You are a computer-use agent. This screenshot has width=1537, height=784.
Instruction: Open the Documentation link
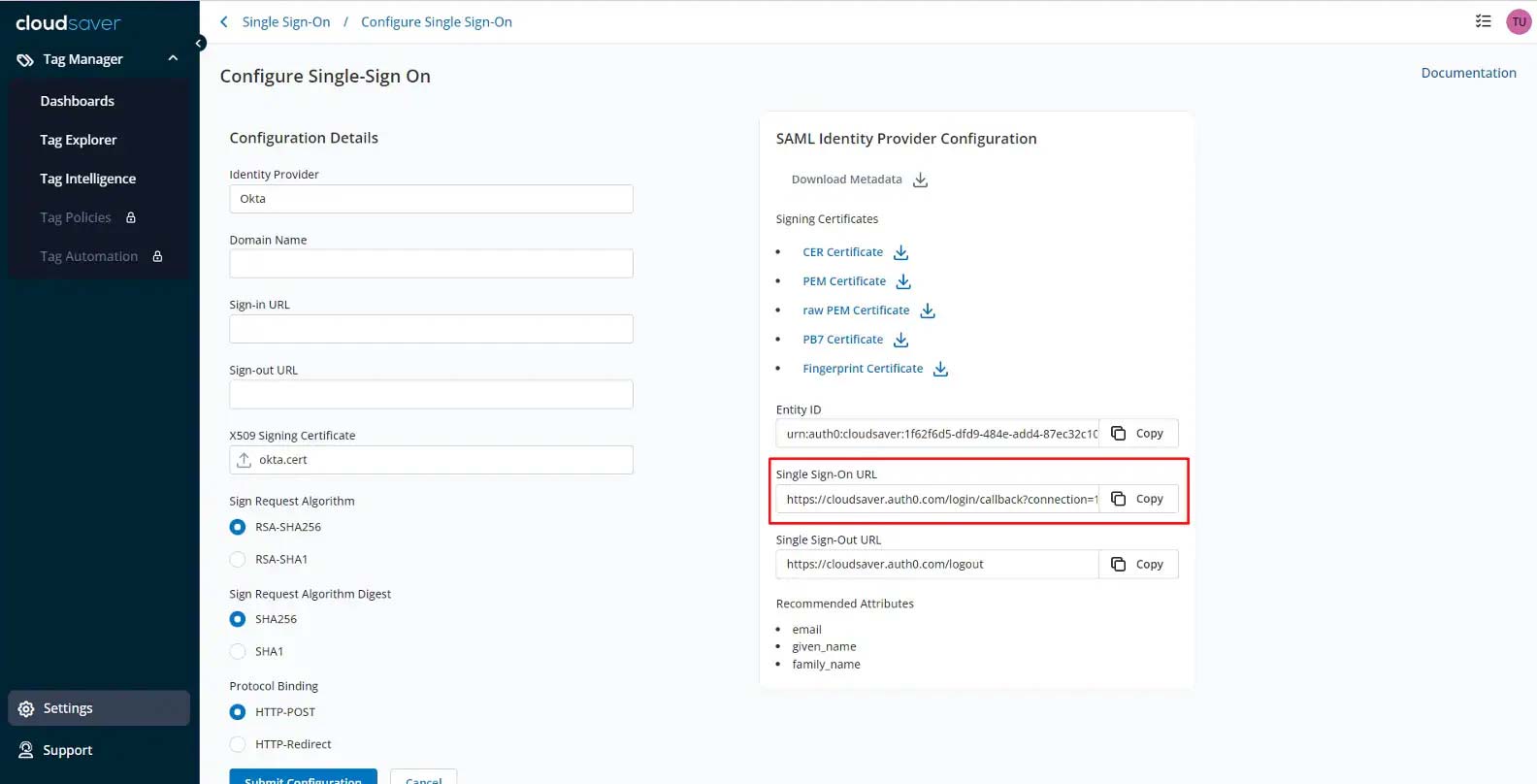tap(1468, 73)
